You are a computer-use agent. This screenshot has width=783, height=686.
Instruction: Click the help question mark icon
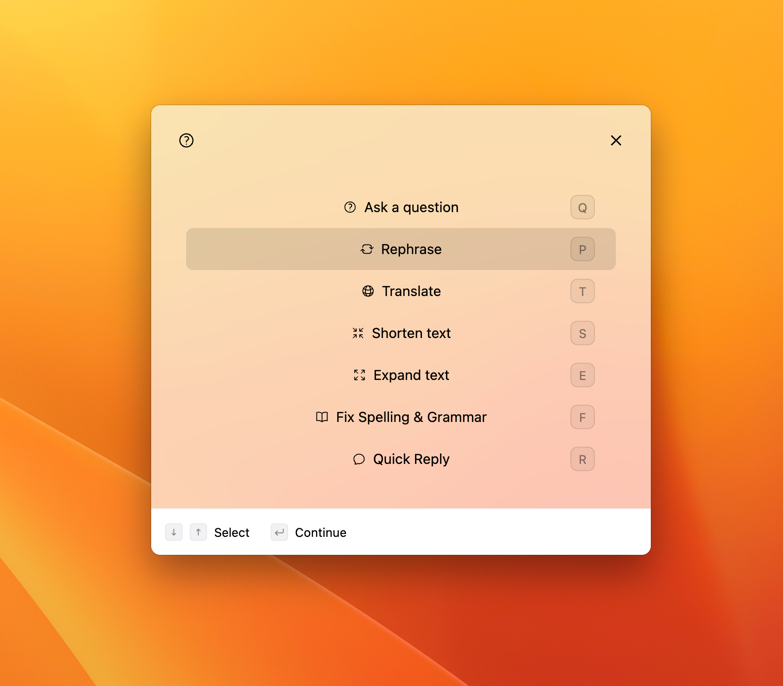tap(186, 140)
